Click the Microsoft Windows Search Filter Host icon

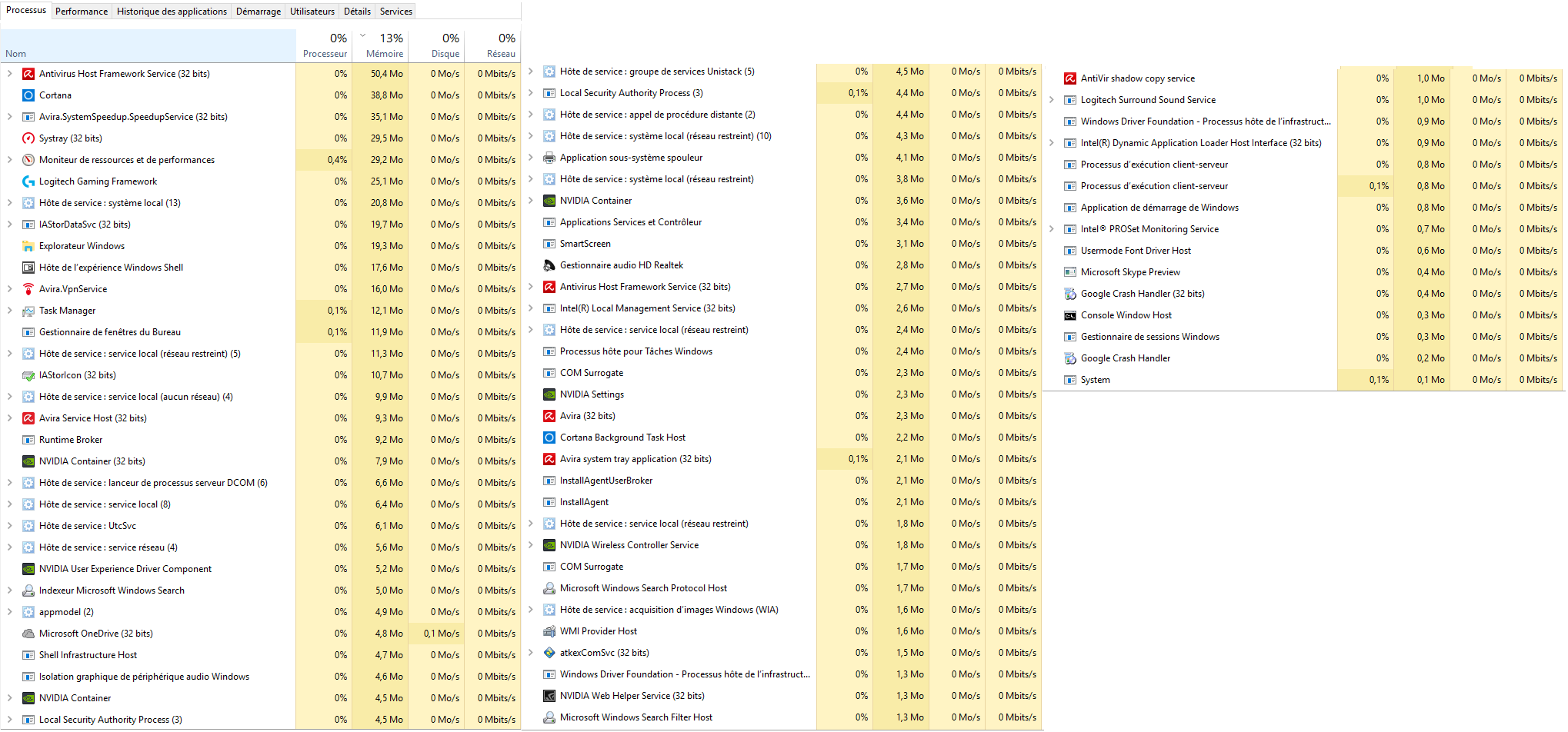point(549,717)
